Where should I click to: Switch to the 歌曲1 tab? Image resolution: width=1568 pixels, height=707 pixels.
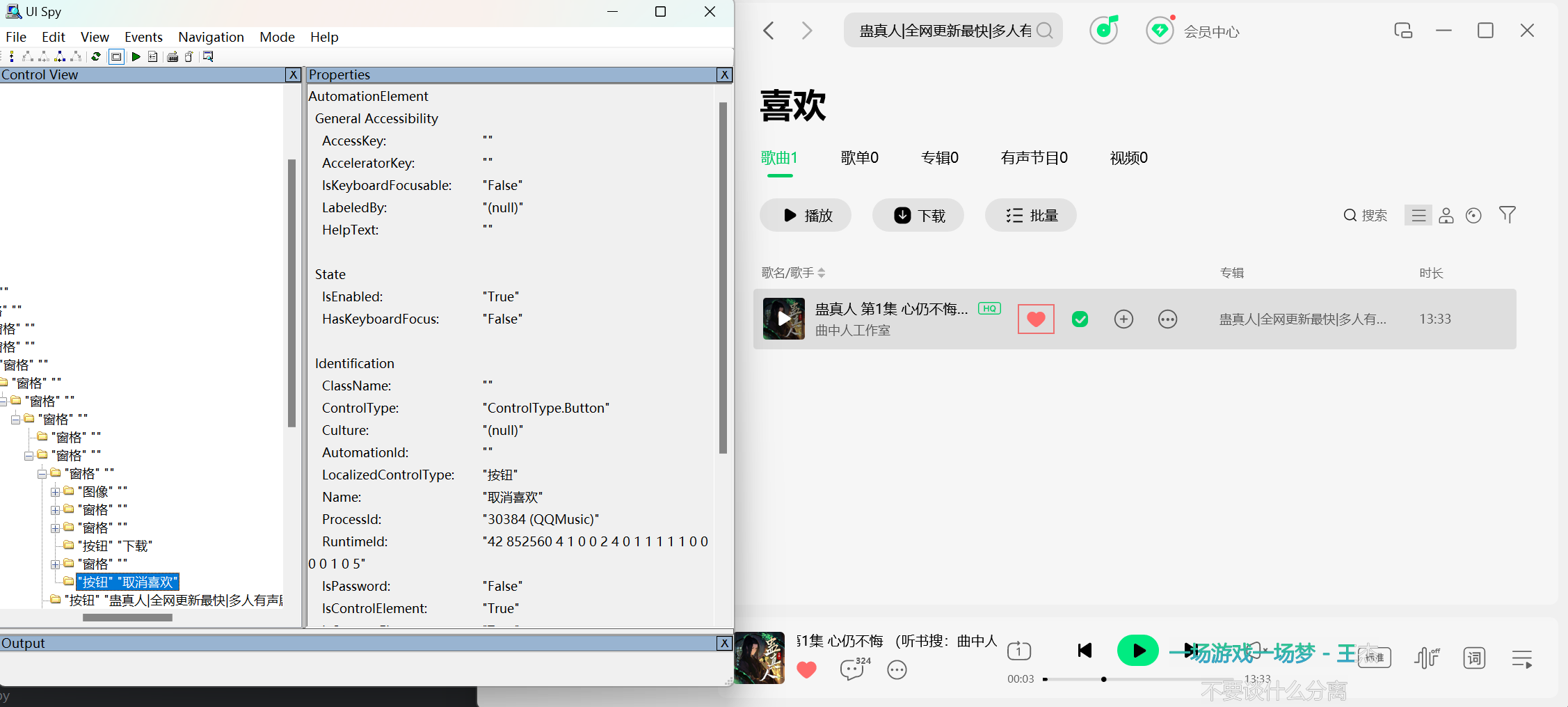pyautogui.click(x=779, y=158)
